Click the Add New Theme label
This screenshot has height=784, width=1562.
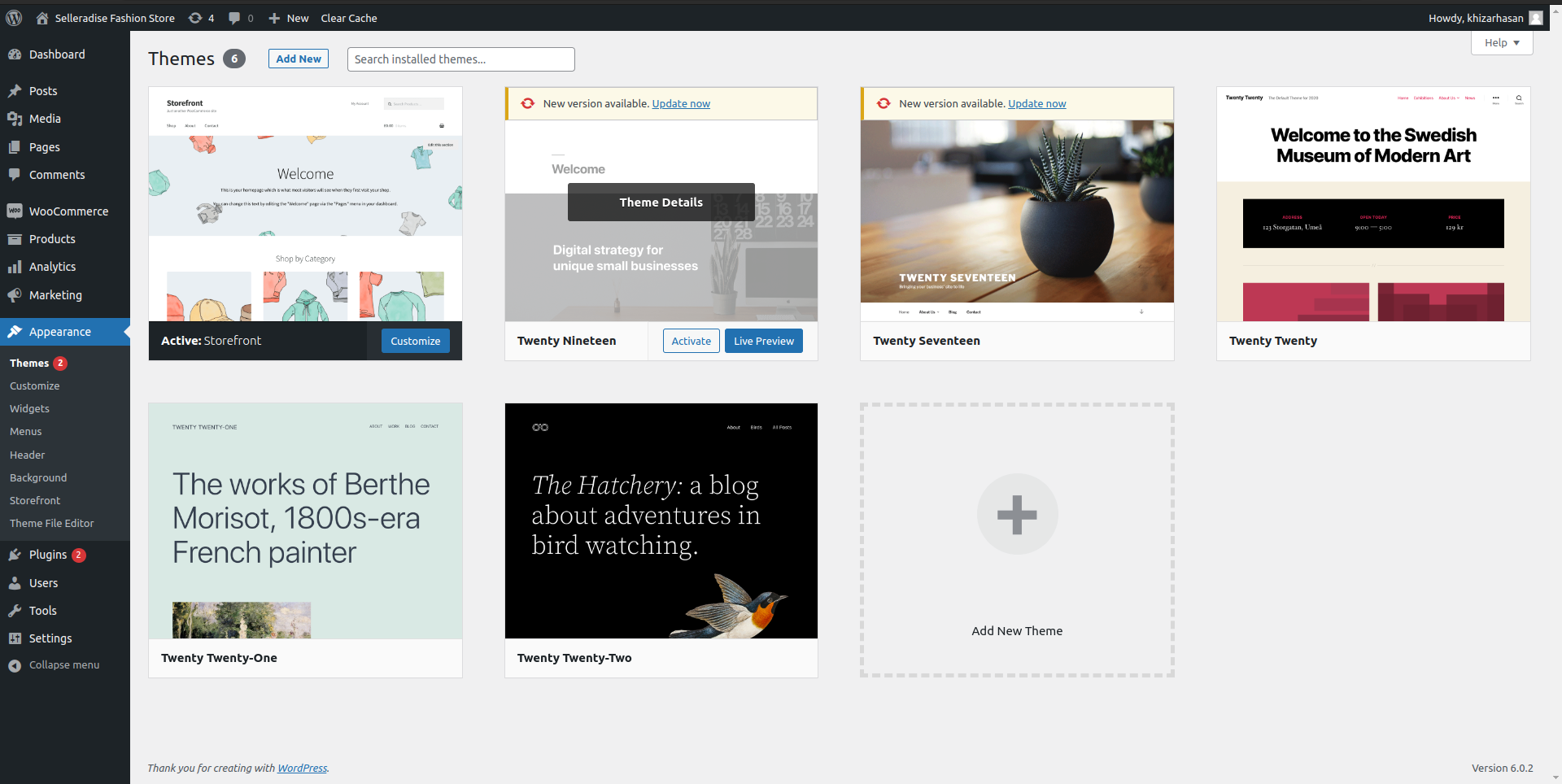[x=1017, y=630]
